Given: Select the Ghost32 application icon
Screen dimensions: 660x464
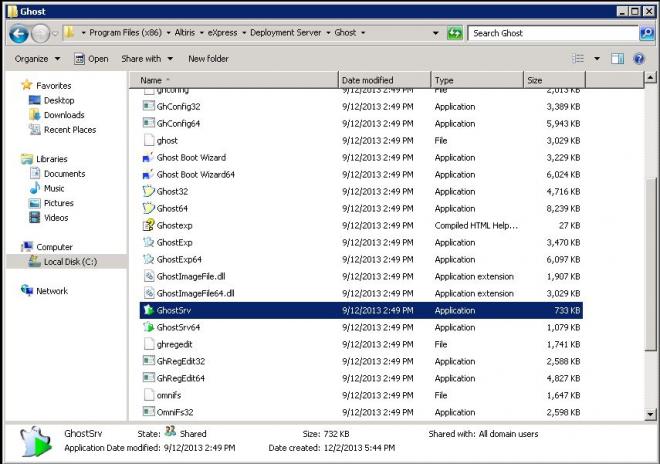Looking at the screenshot, I should click(148, 191).
